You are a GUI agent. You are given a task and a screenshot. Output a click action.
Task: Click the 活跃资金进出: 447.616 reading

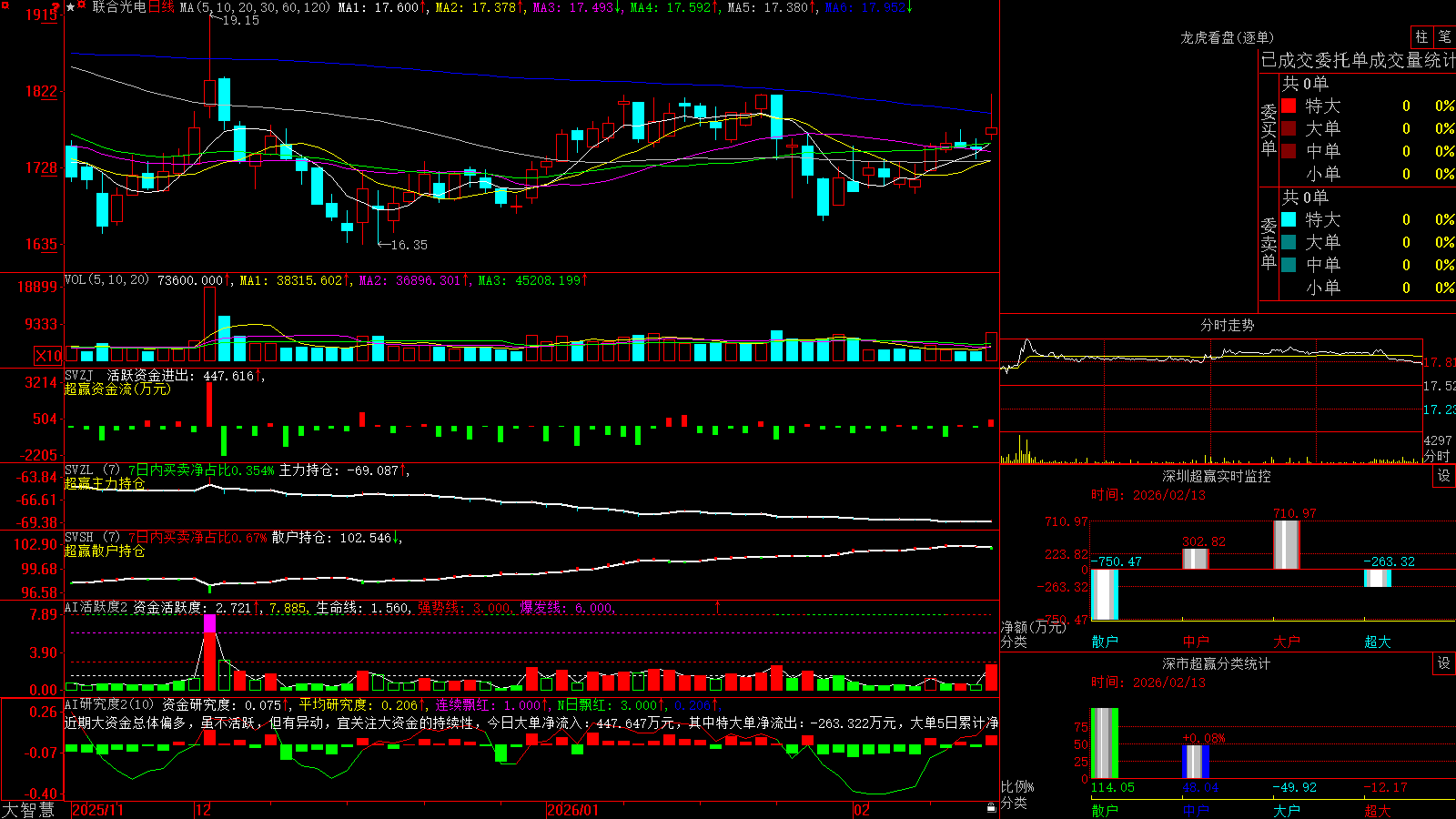[x=180, y=375]
